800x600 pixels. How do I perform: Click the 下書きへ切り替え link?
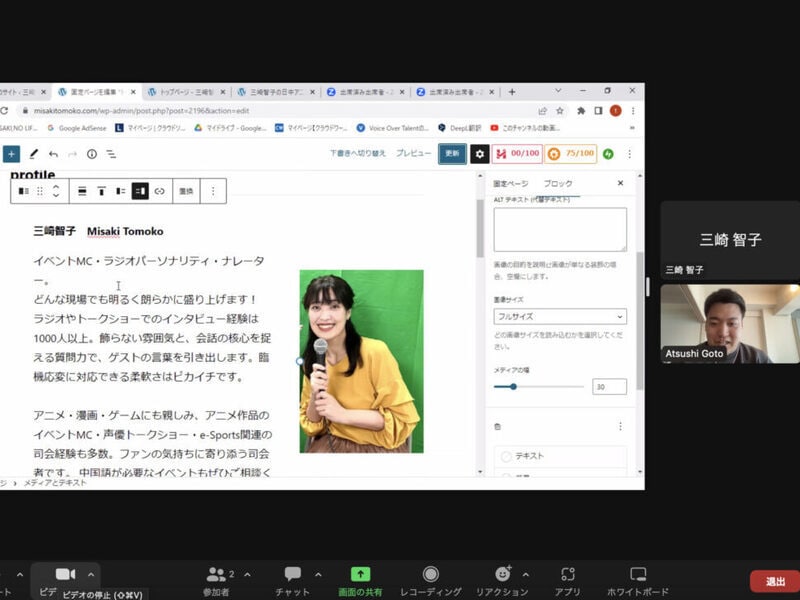pyautogui.click(x=357, y=153)
